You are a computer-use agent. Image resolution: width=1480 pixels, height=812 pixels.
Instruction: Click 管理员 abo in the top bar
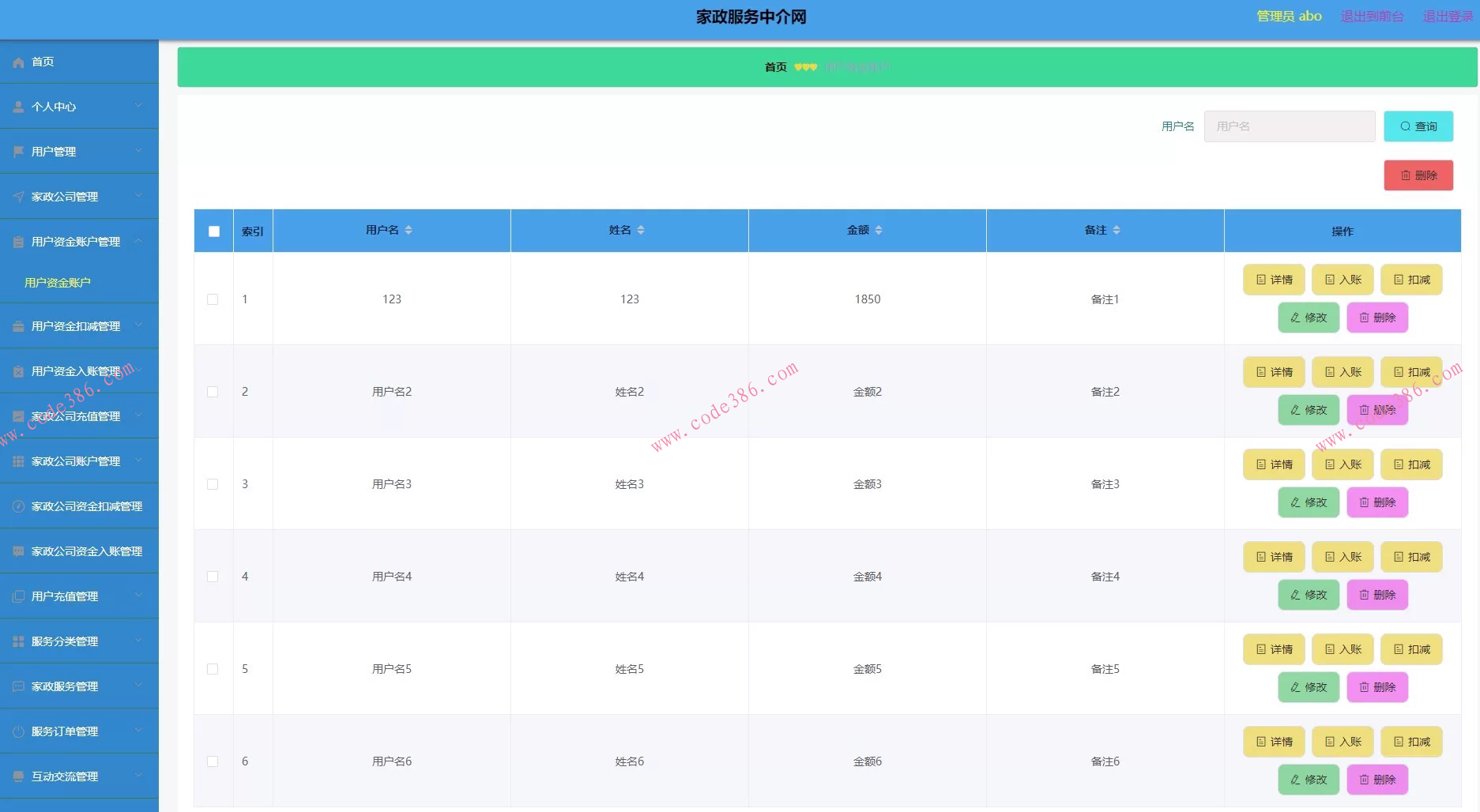(x=1289, y=16)
